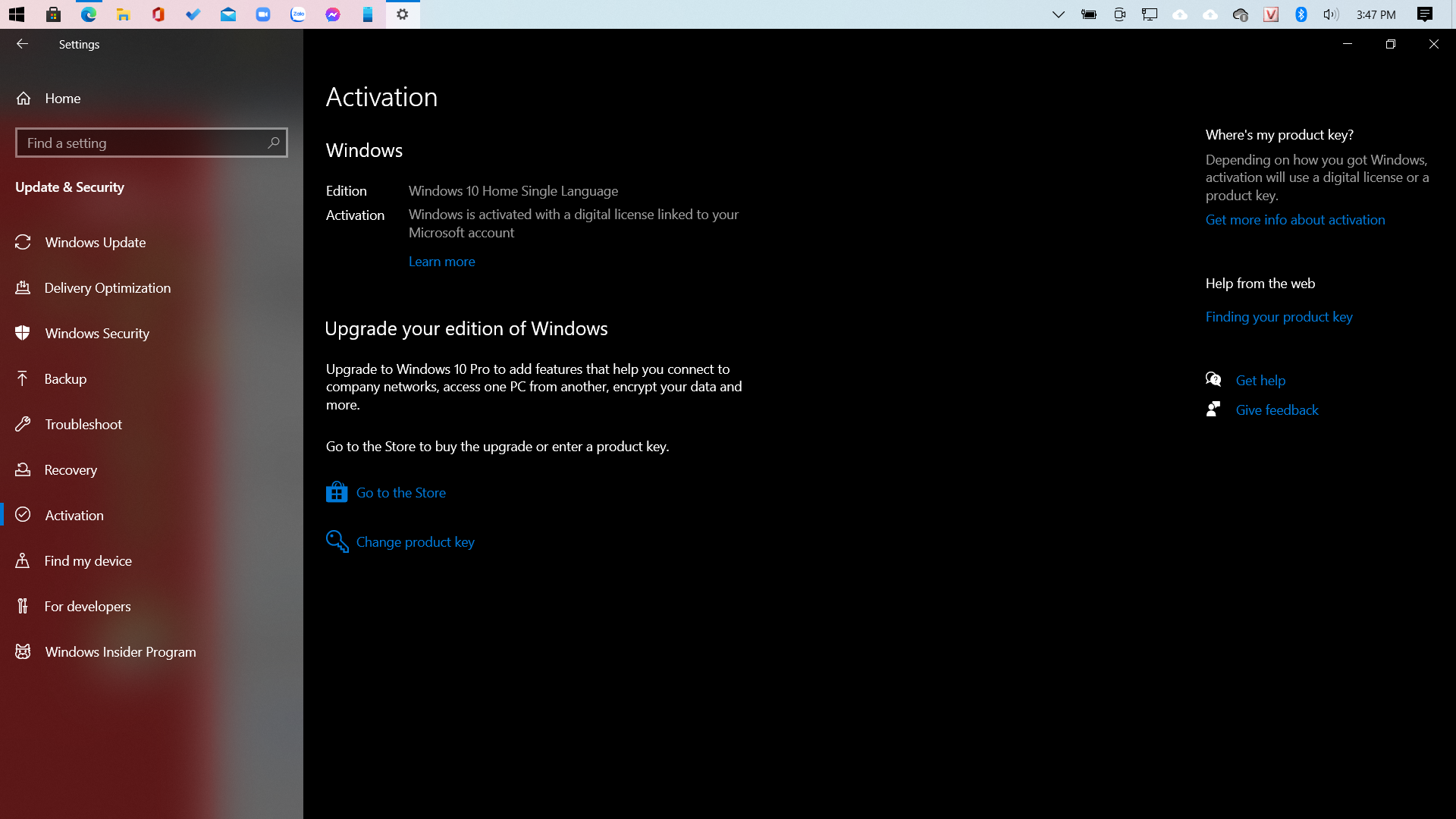Click the 3:47 PM clock
The width and height of the screenshot is (1456, 819).
coord(1376,14)
